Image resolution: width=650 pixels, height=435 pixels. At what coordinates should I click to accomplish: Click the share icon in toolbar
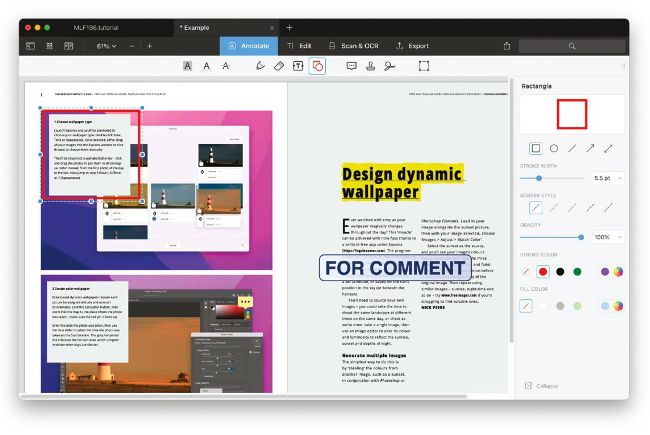tap(507, 46)
